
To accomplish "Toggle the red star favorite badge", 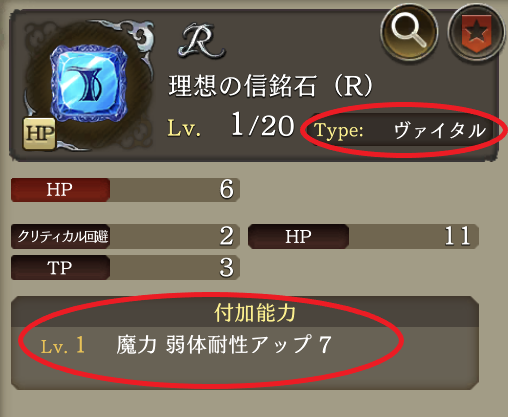I will (476, 32).
